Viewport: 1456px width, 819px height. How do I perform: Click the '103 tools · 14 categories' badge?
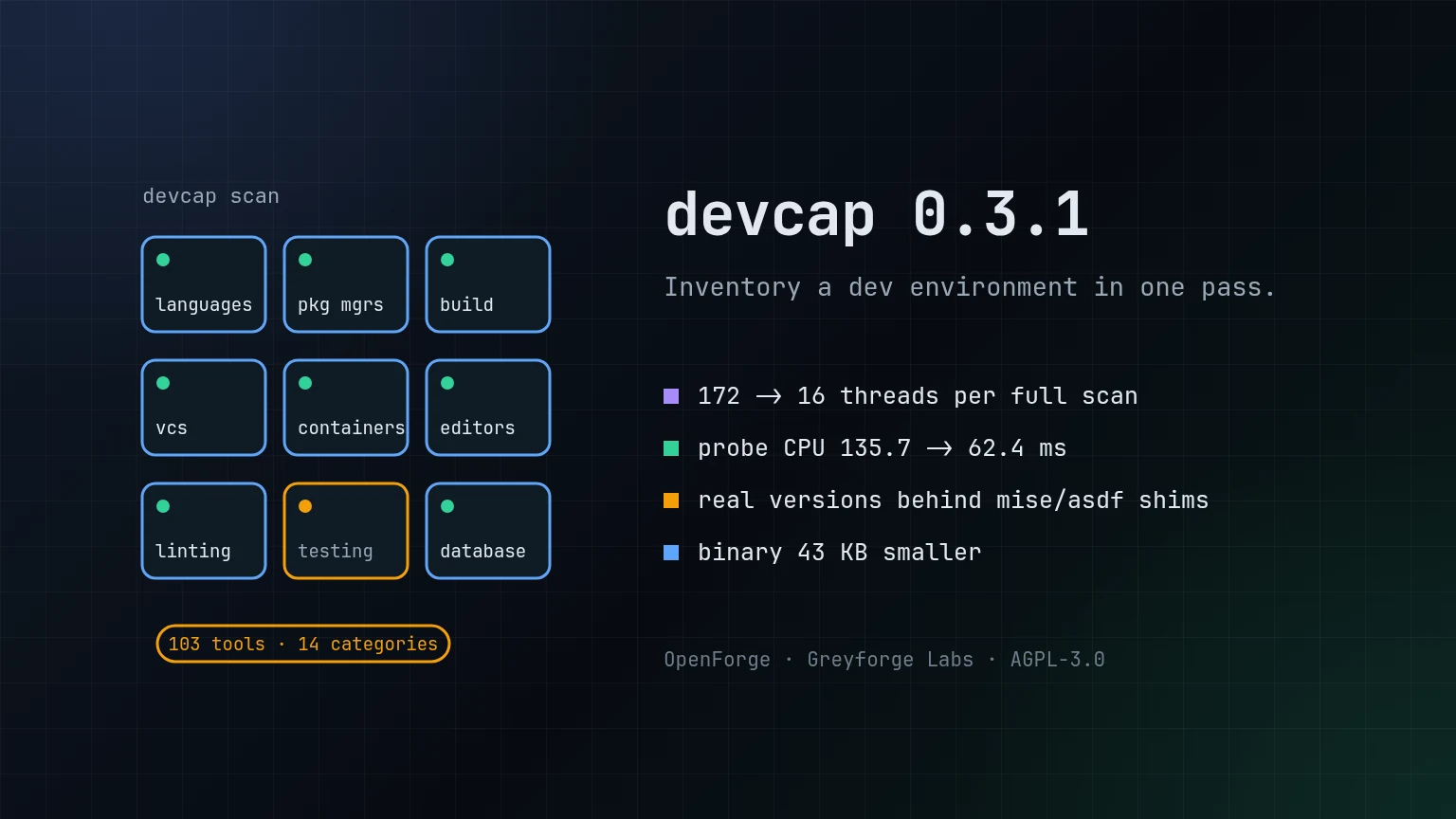coord(303,644)
